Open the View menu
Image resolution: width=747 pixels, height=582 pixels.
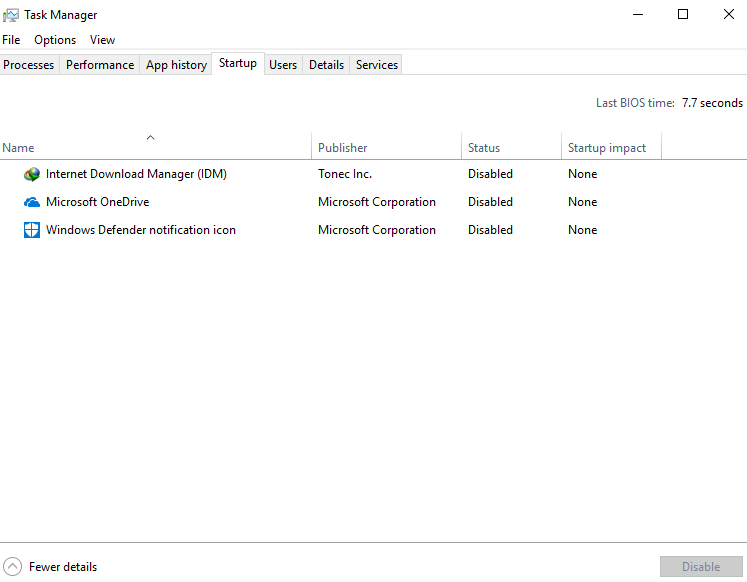102,40
